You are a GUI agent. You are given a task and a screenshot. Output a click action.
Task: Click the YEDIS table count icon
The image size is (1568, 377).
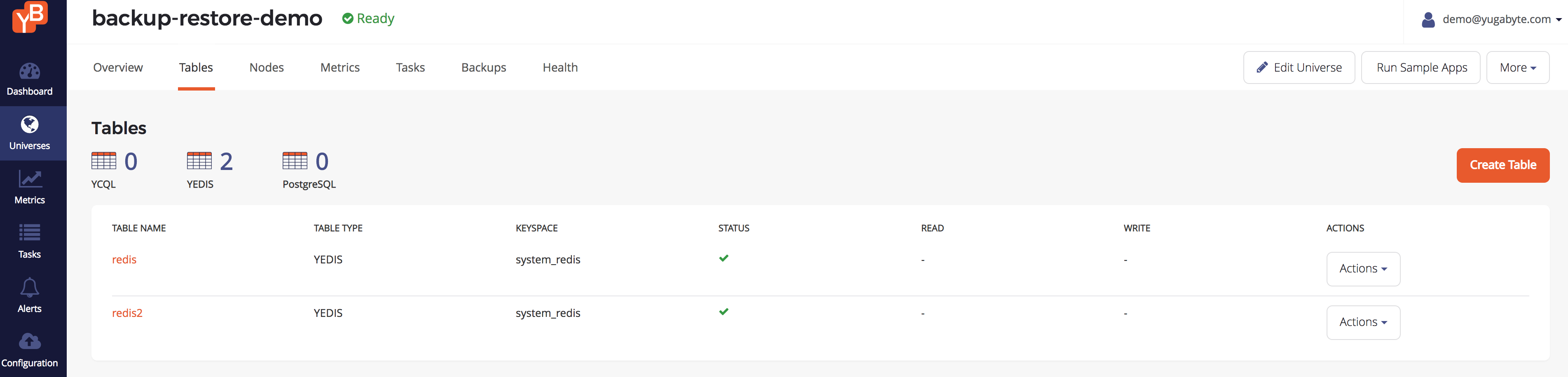tap(199, 161)
